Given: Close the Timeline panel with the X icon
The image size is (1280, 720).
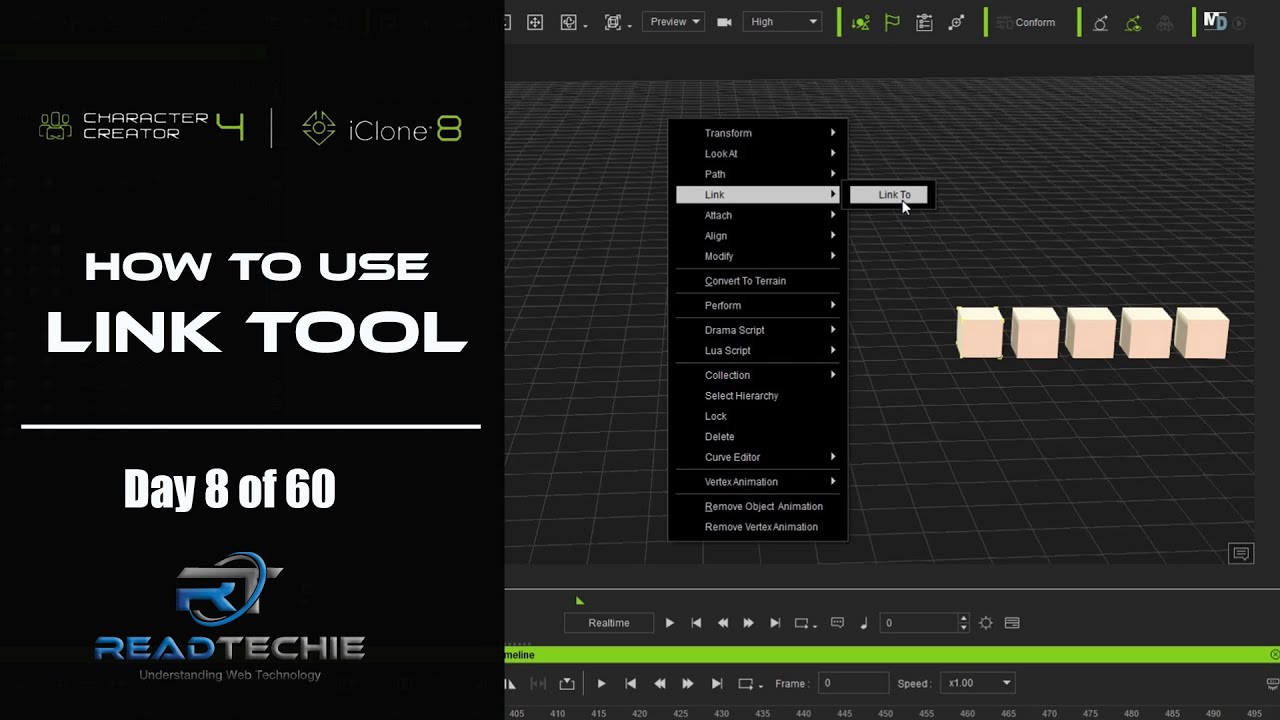Looking at the screenshot, I should coord(1274,655).
